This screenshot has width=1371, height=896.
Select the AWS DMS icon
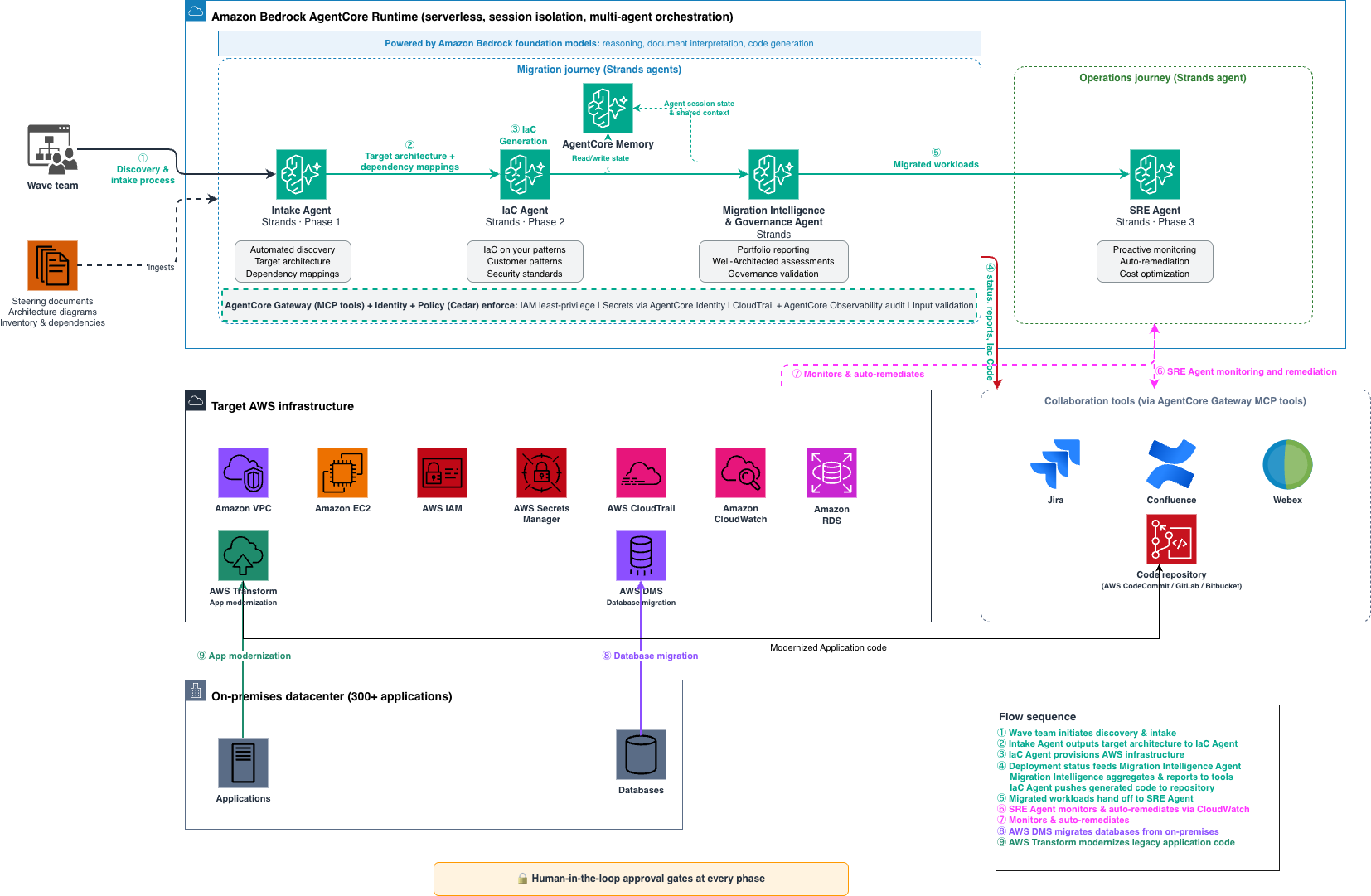coord(641,555)
